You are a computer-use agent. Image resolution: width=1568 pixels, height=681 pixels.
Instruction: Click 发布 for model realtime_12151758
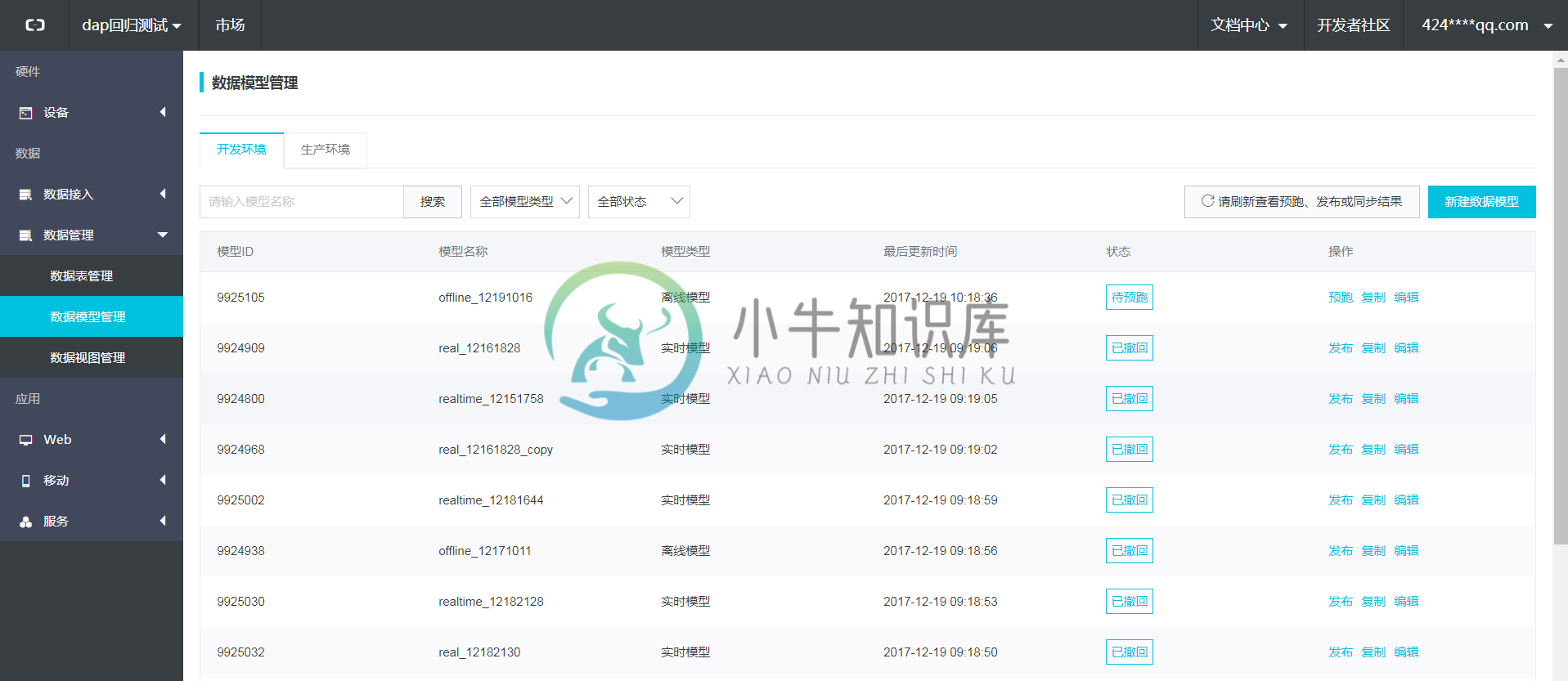1341,399
